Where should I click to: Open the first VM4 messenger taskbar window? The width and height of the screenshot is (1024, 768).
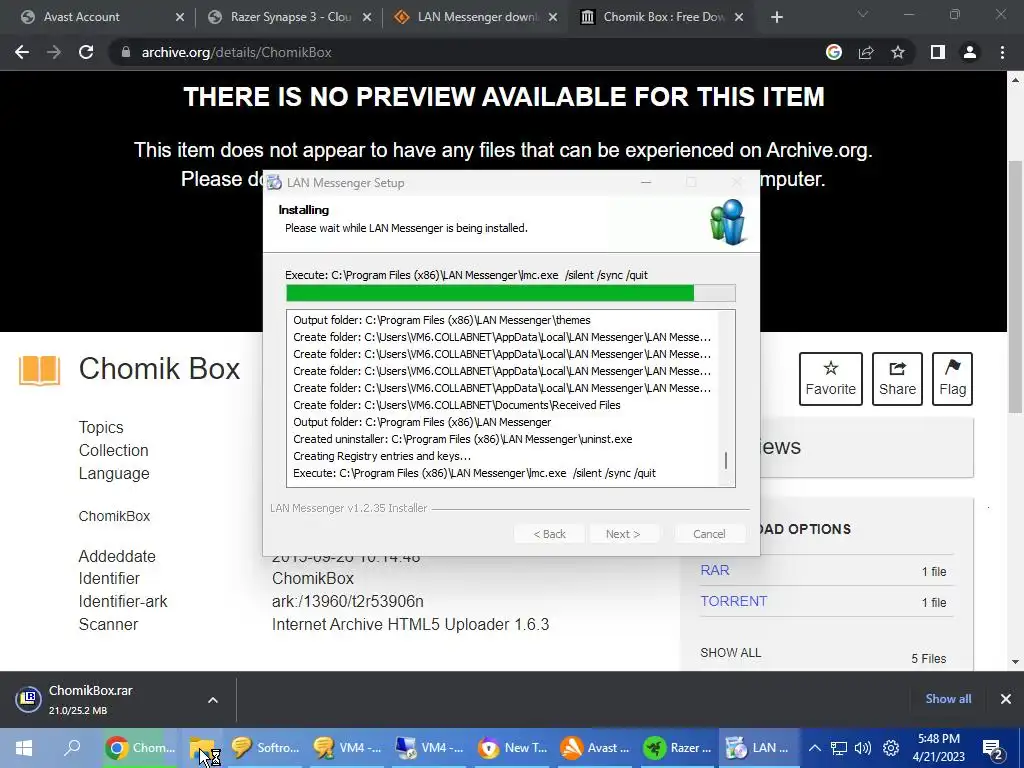tap(347, 748)
